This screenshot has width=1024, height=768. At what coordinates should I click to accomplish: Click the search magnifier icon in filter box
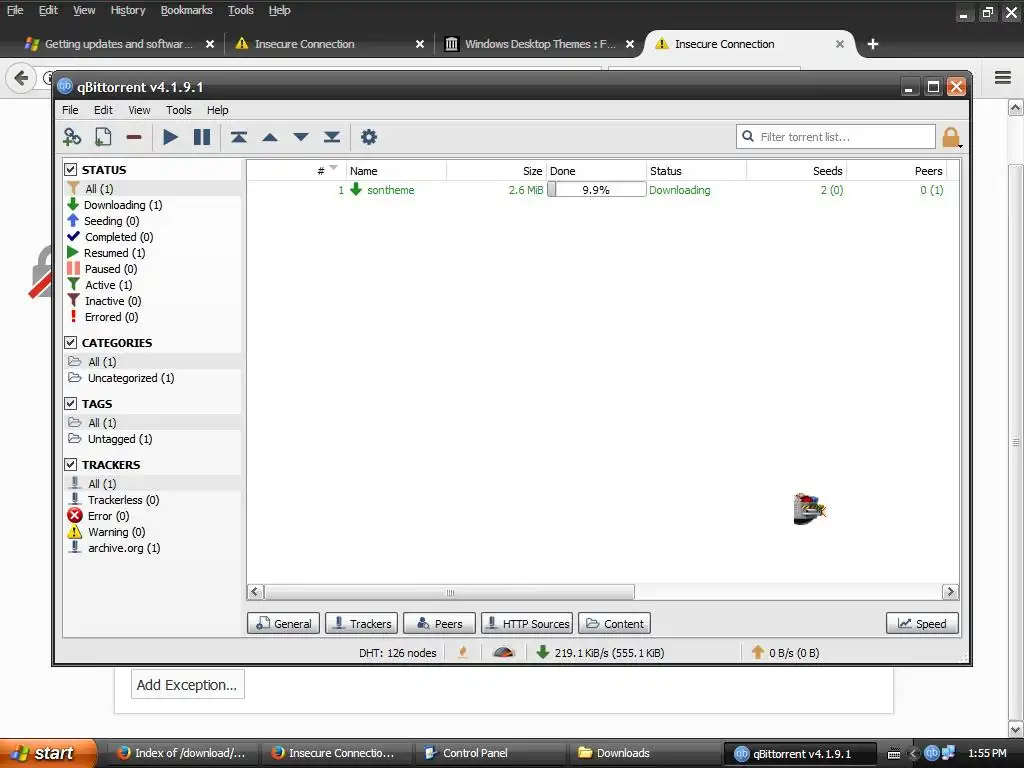click(x=748, y=136)
